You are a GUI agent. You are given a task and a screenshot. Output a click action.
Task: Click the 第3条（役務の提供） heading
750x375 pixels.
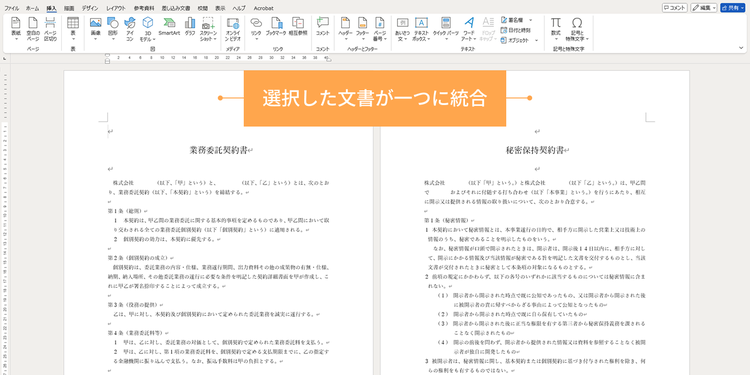click(132, 305)
